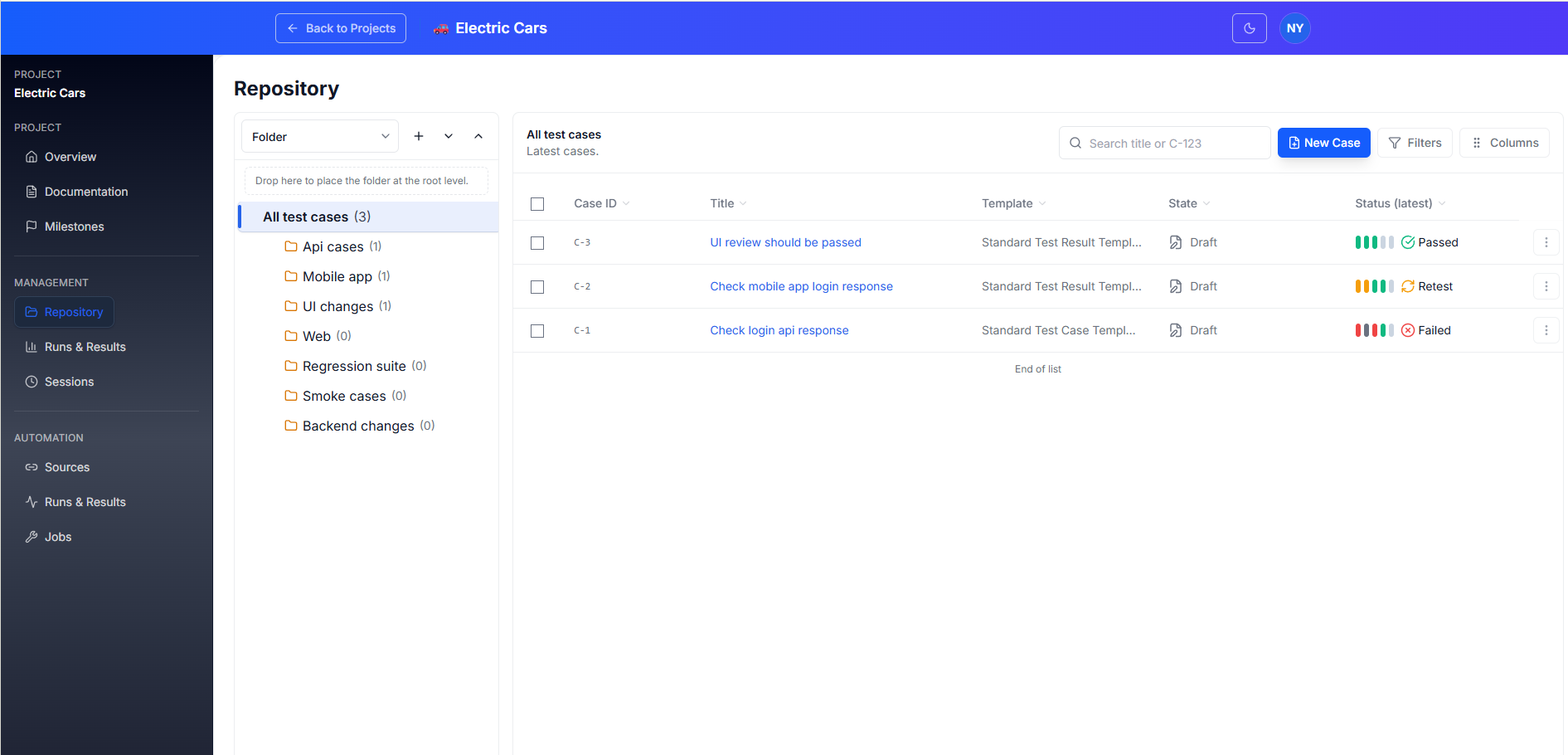Collapse all folders with the up chevron
1568x755 pixels.
[x=478, y=135]
